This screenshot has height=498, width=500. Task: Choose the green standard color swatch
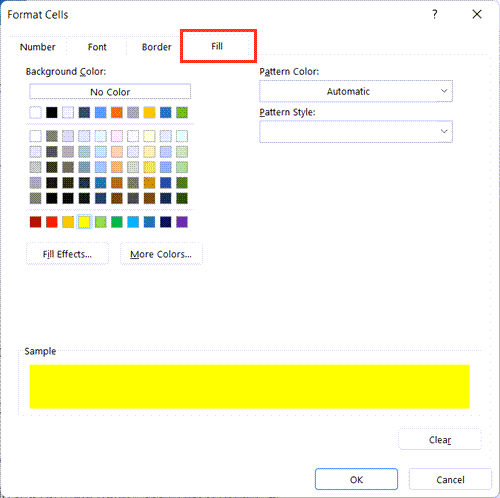click(x=117, y=222)
